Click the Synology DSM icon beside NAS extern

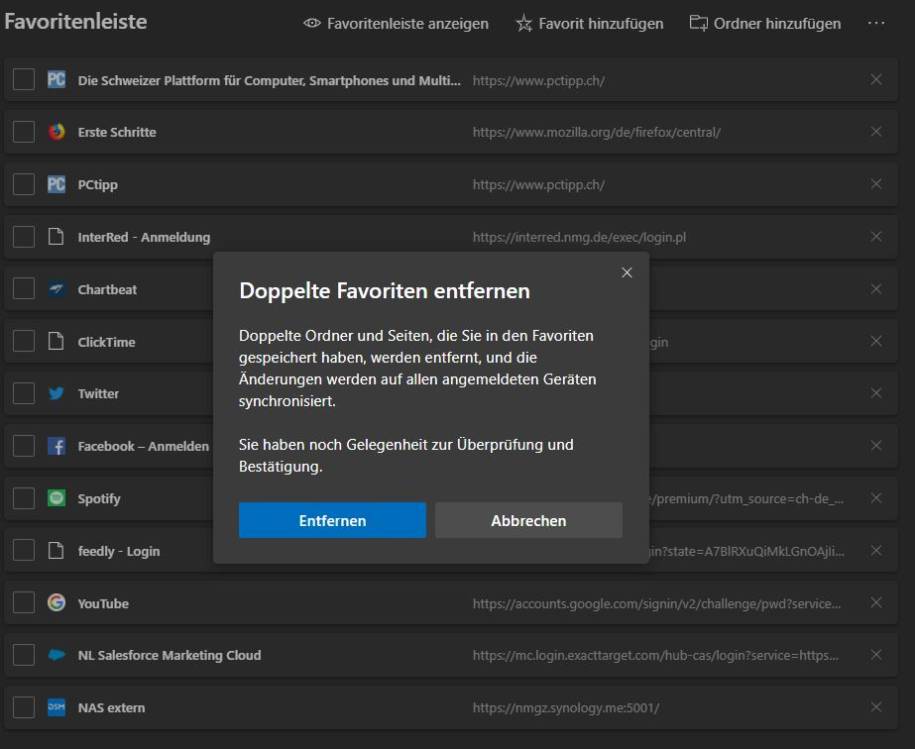click(x=57, y=707)
